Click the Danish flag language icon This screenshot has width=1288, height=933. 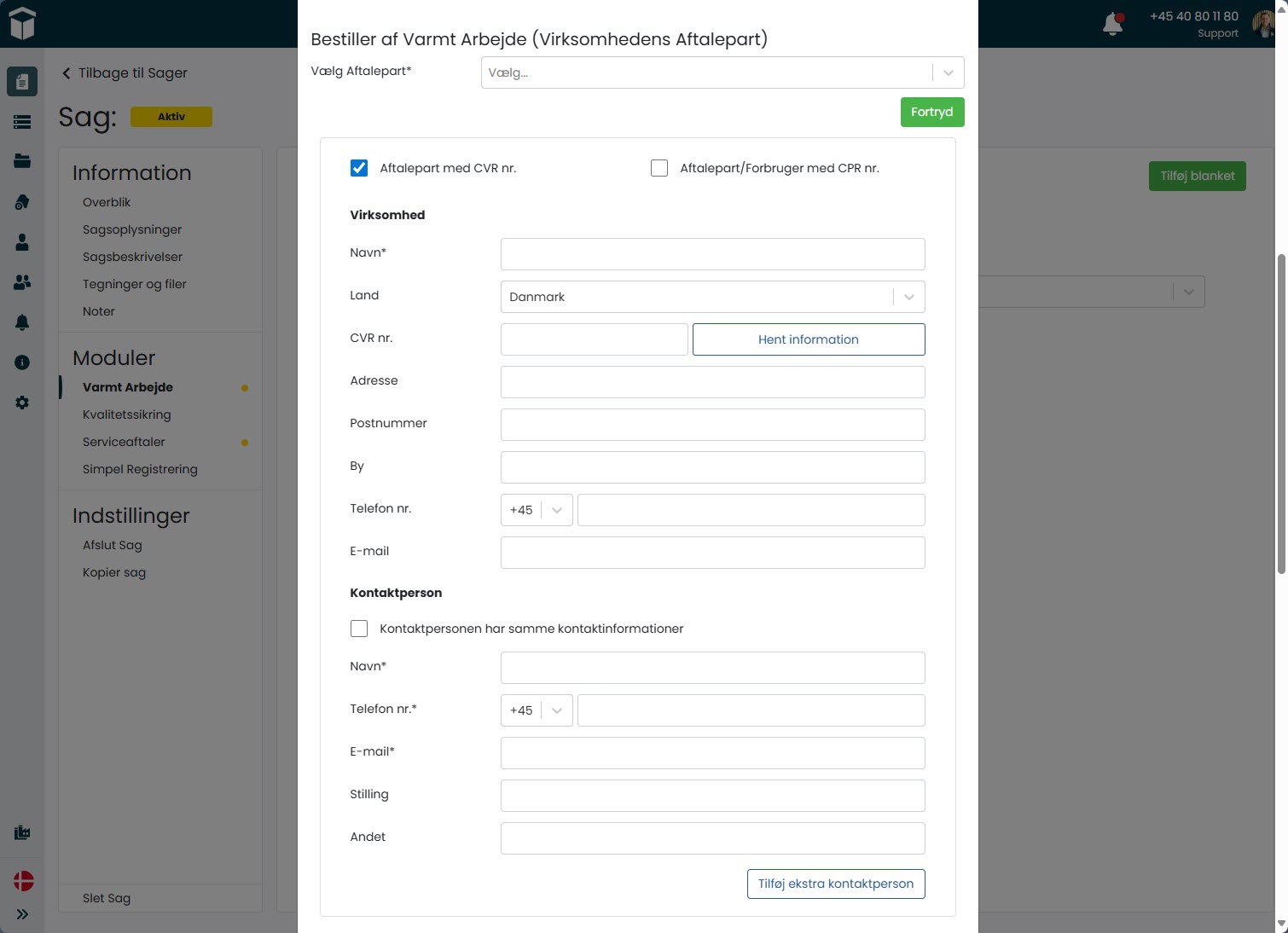(23, 881)
